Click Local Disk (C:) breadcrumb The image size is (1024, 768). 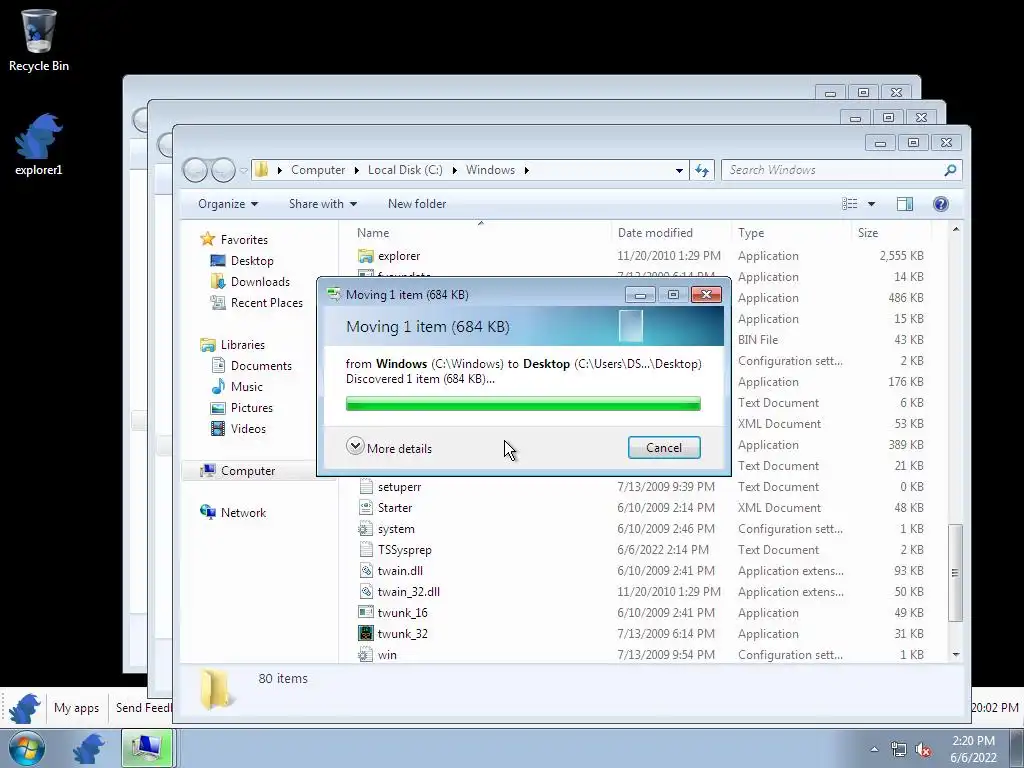point(405,170)
